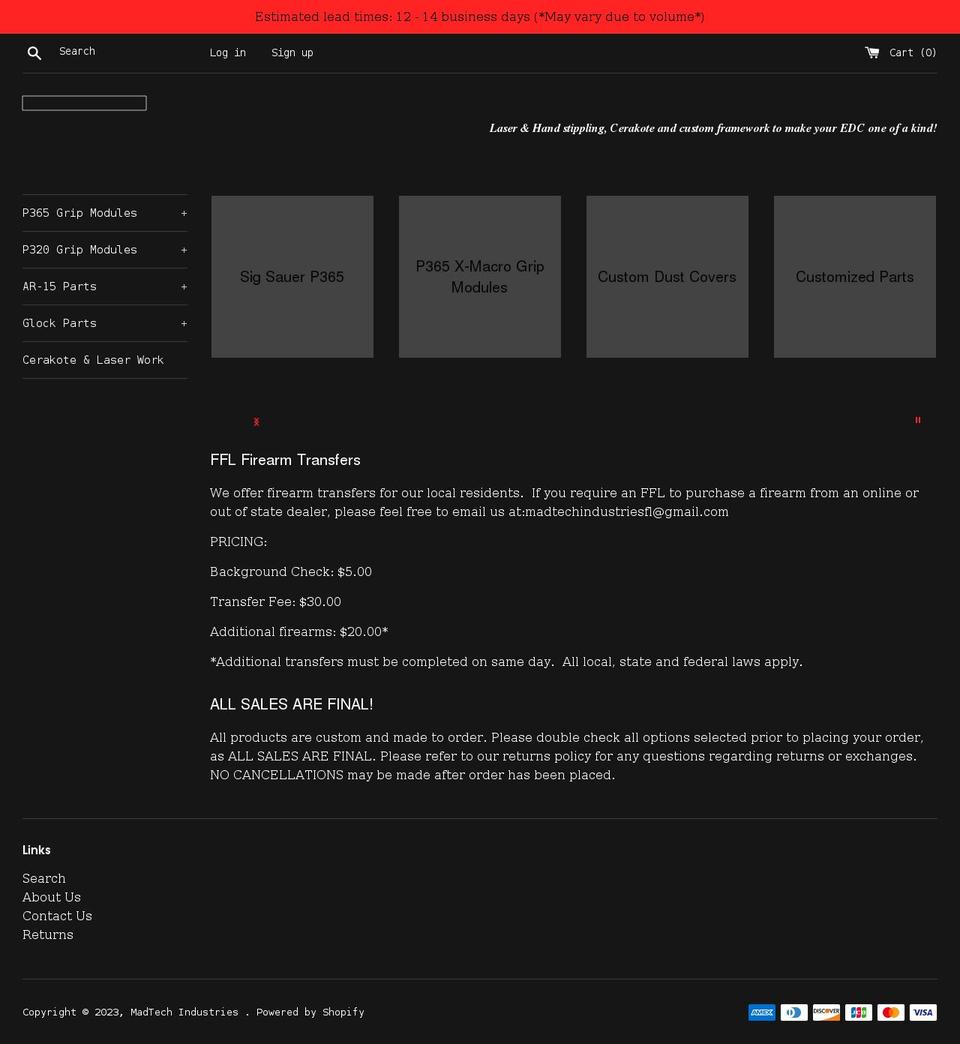Click the FFL Firearm Transfers heading
The image size is (960, 1044).
[x=285, y=459]
